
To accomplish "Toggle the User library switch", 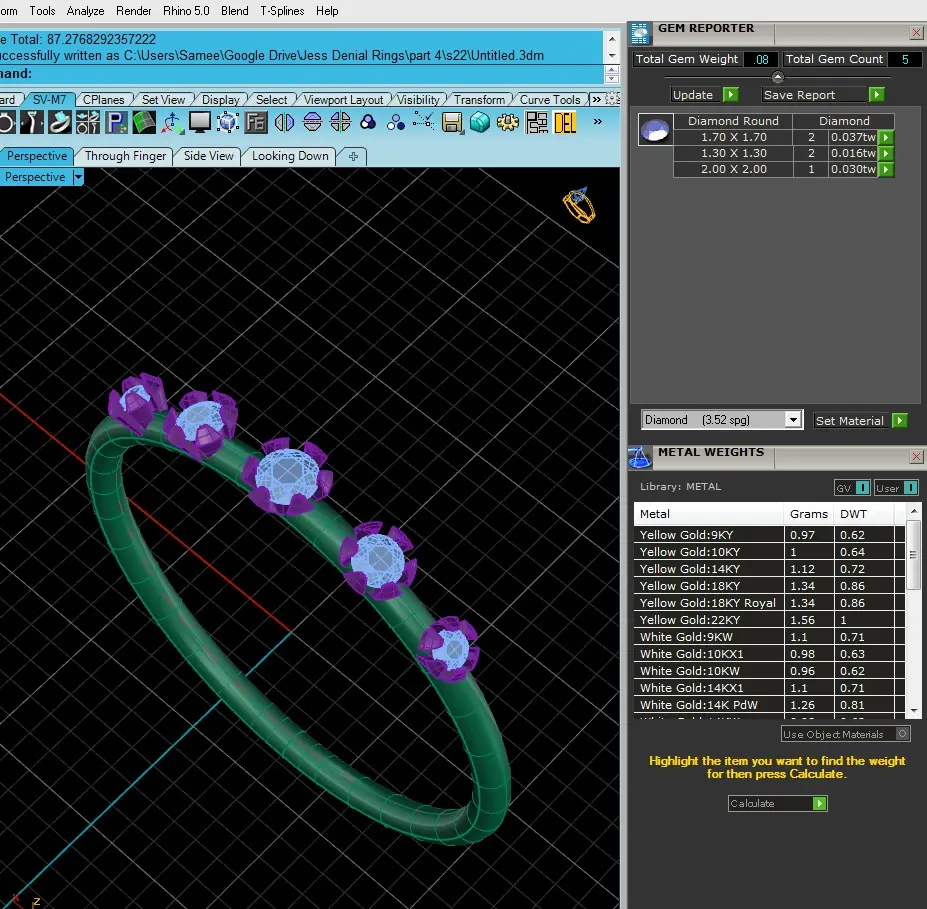I will point(910,488).
